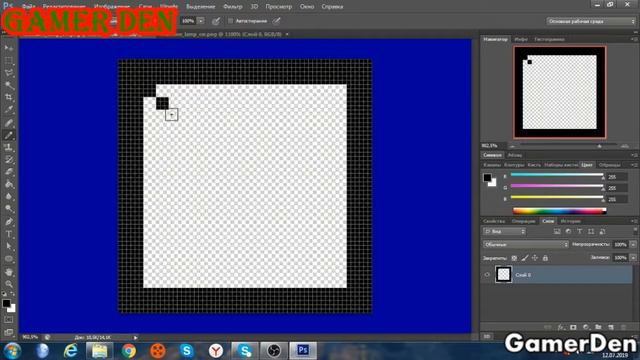Hide Слой 0 with the eye icon
The image size is (640, 360).
tap(487, 275)
